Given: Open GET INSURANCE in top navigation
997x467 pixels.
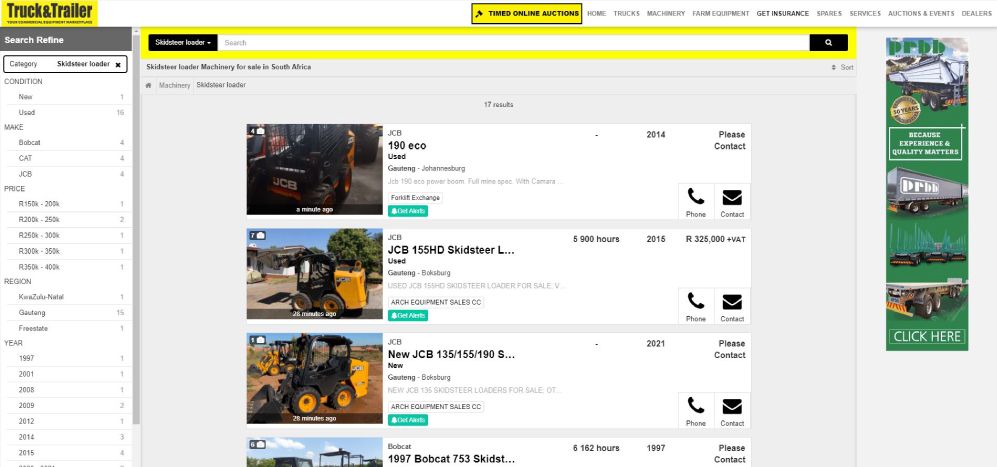Looking at the screenshot, I should pyautogui.click(x=783, y=13).
